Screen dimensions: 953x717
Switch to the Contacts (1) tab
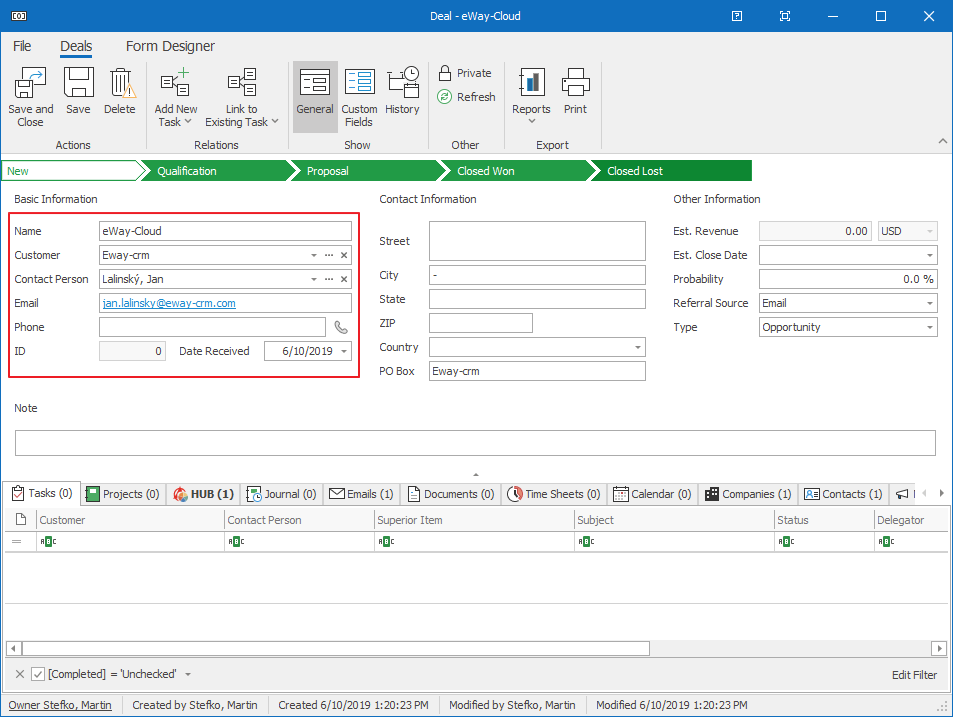(x=844, y=494)
